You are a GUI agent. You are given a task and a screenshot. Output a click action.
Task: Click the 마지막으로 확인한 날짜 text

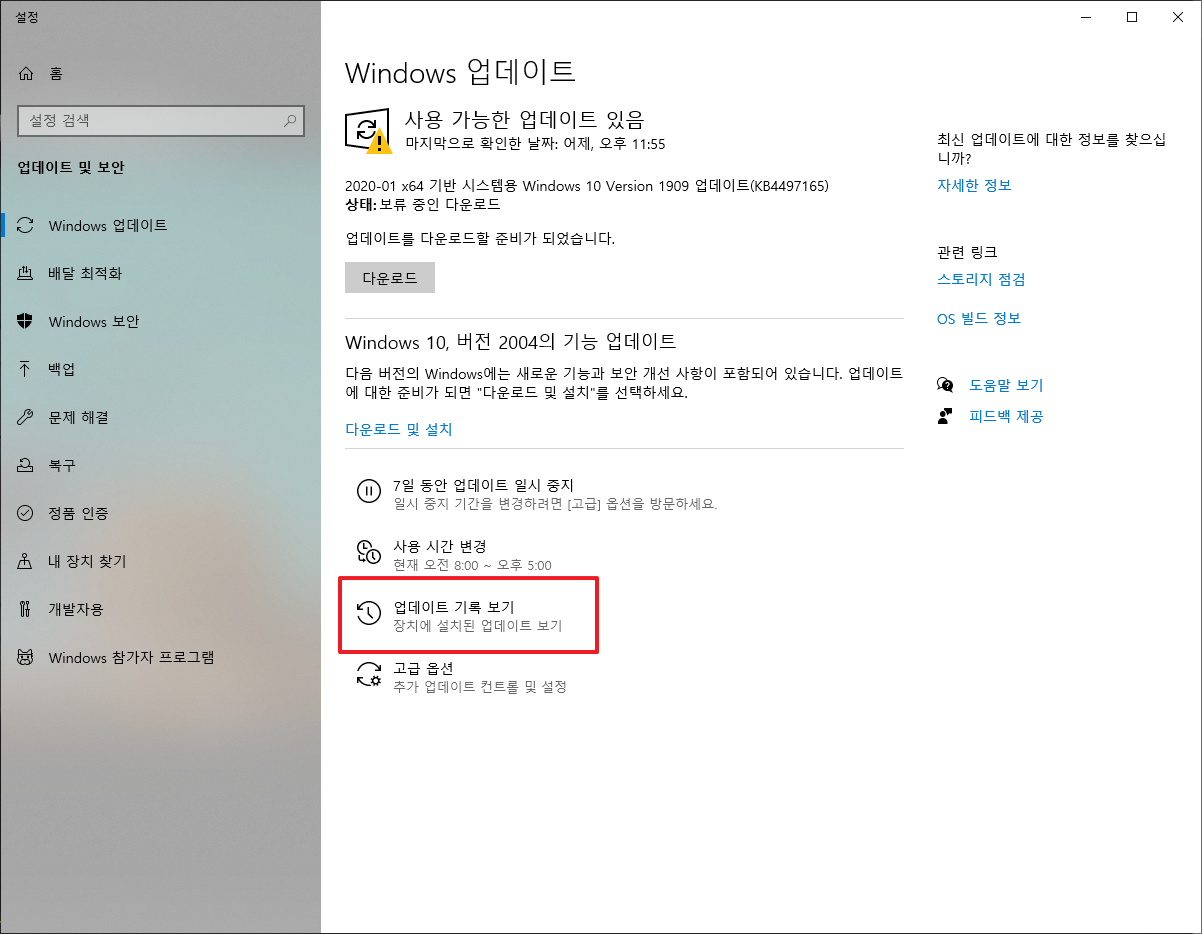click(x=535, y=144)
